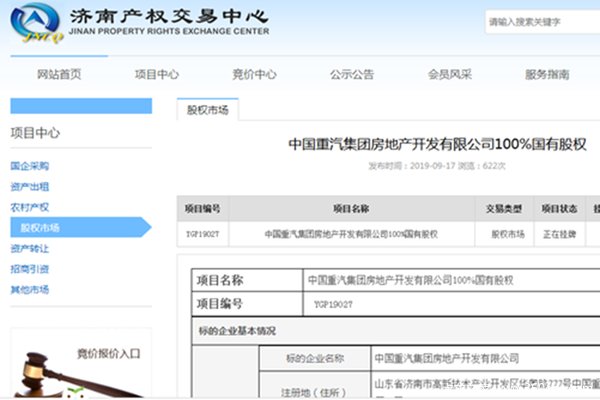Click the 正在挂牌 project status cell

pyautogui.click(x=560, y=233)
